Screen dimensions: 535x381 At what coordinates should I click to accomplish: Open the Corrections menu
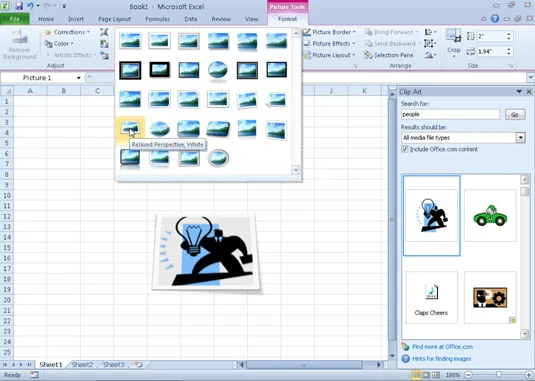(68, 32)
